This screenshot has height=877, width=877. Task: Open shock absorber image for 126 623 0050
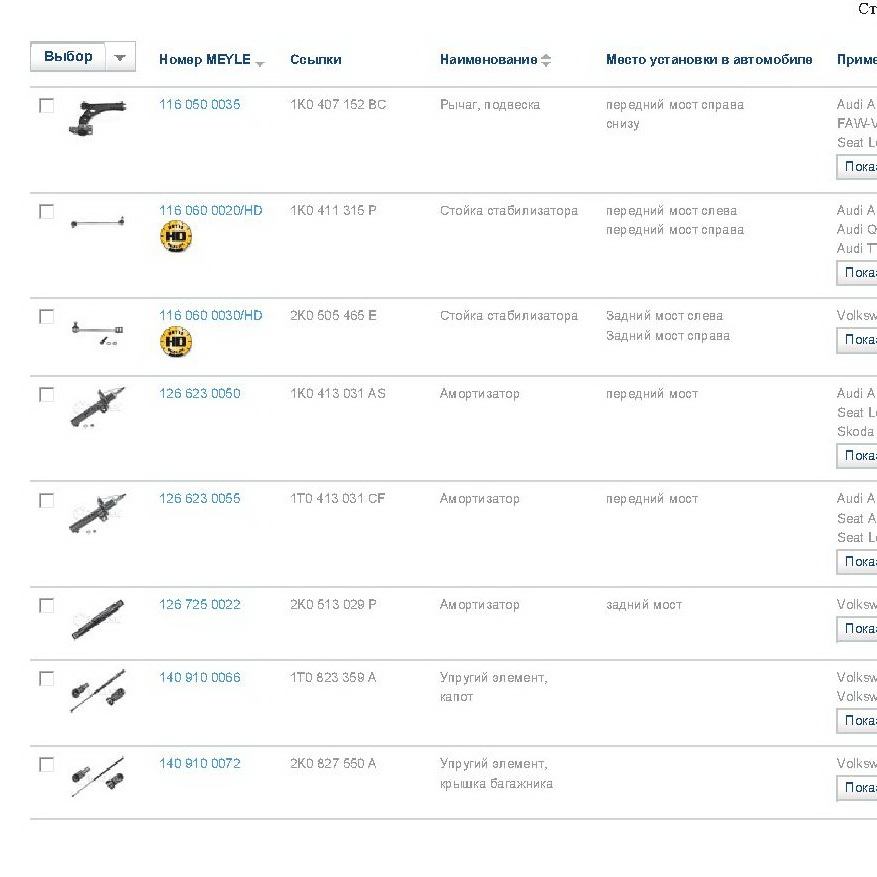(x=97, y=407)
